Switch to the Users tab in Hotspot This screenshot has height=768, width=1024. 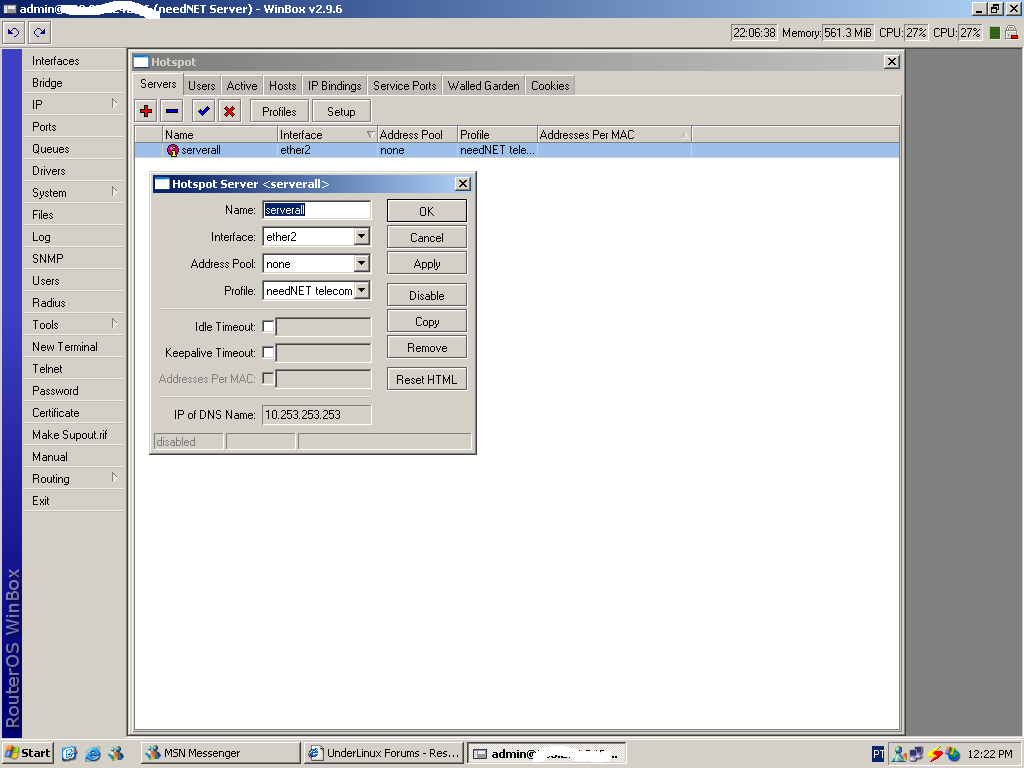coord(201,86)
